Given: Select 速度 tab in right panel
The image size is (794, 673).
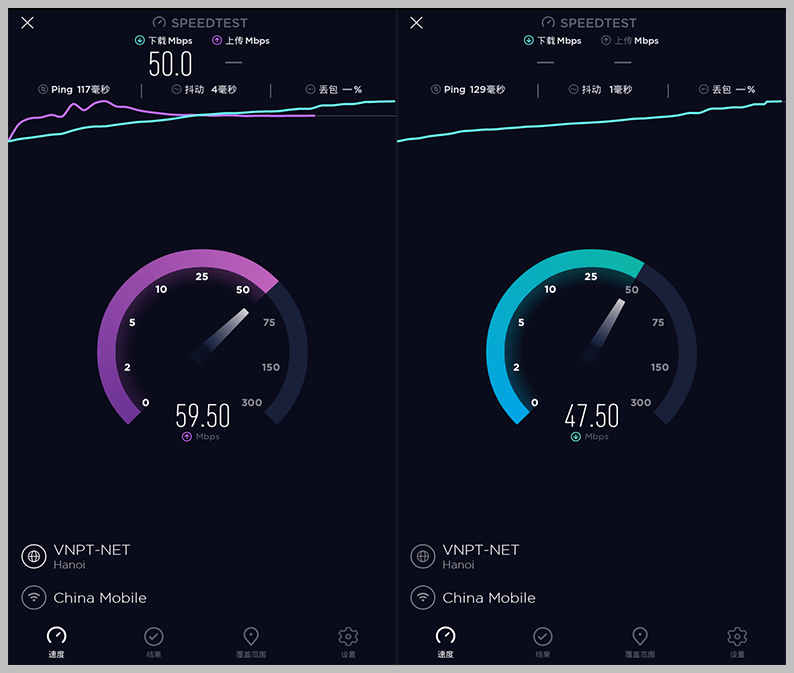Looking at the screenshot, I should point(446,640).
